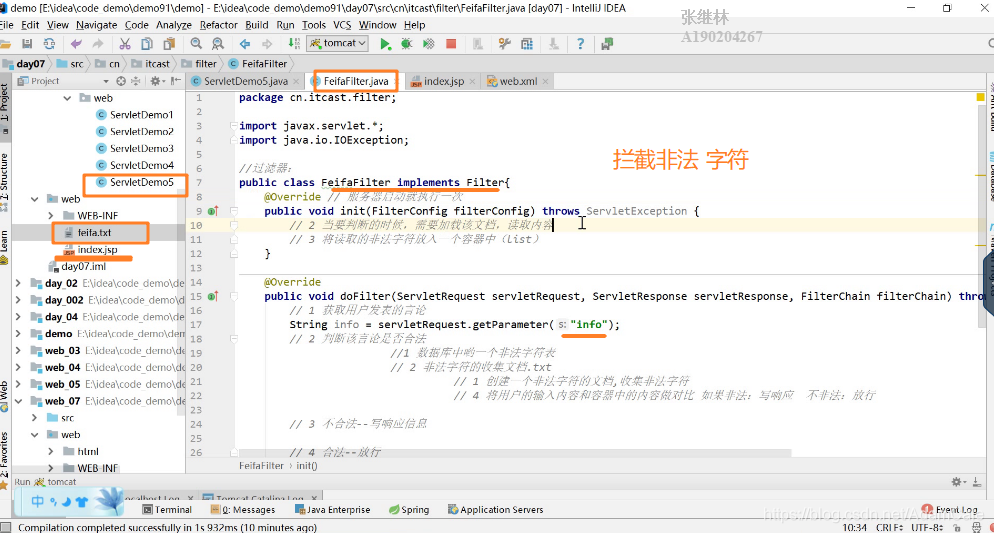Navigate Back with blue left arrow
Image resolution: width=994 pixels, height=533 pixels.
pyautogui.click(x=245, y=44)
